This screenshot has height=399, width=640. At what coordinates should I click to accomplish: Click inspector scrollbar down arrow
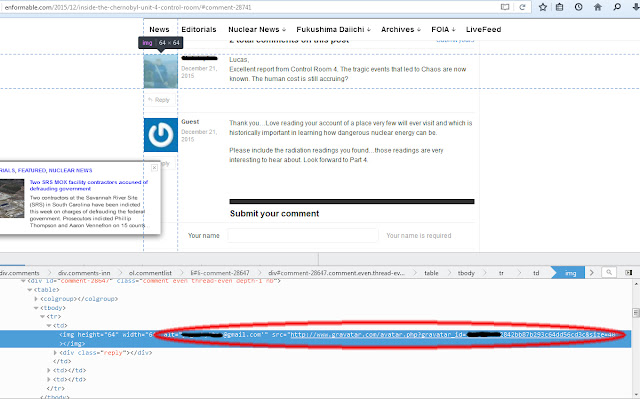click(636, 395)
